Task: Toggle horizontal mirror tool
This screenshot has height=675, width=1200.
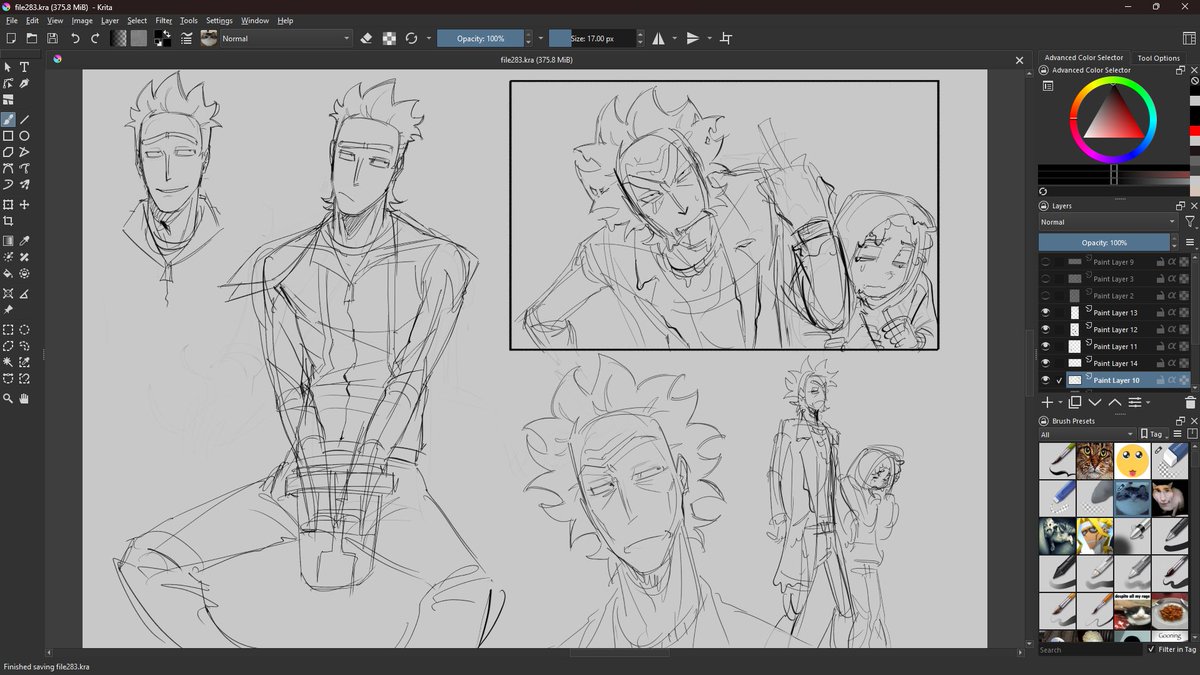Action: pyautogui.click(x=658, y=38)
